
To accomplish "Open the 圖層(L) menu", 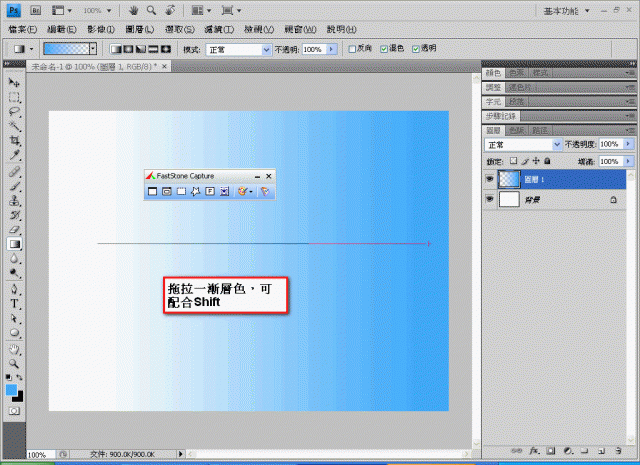I will [140, 29].
